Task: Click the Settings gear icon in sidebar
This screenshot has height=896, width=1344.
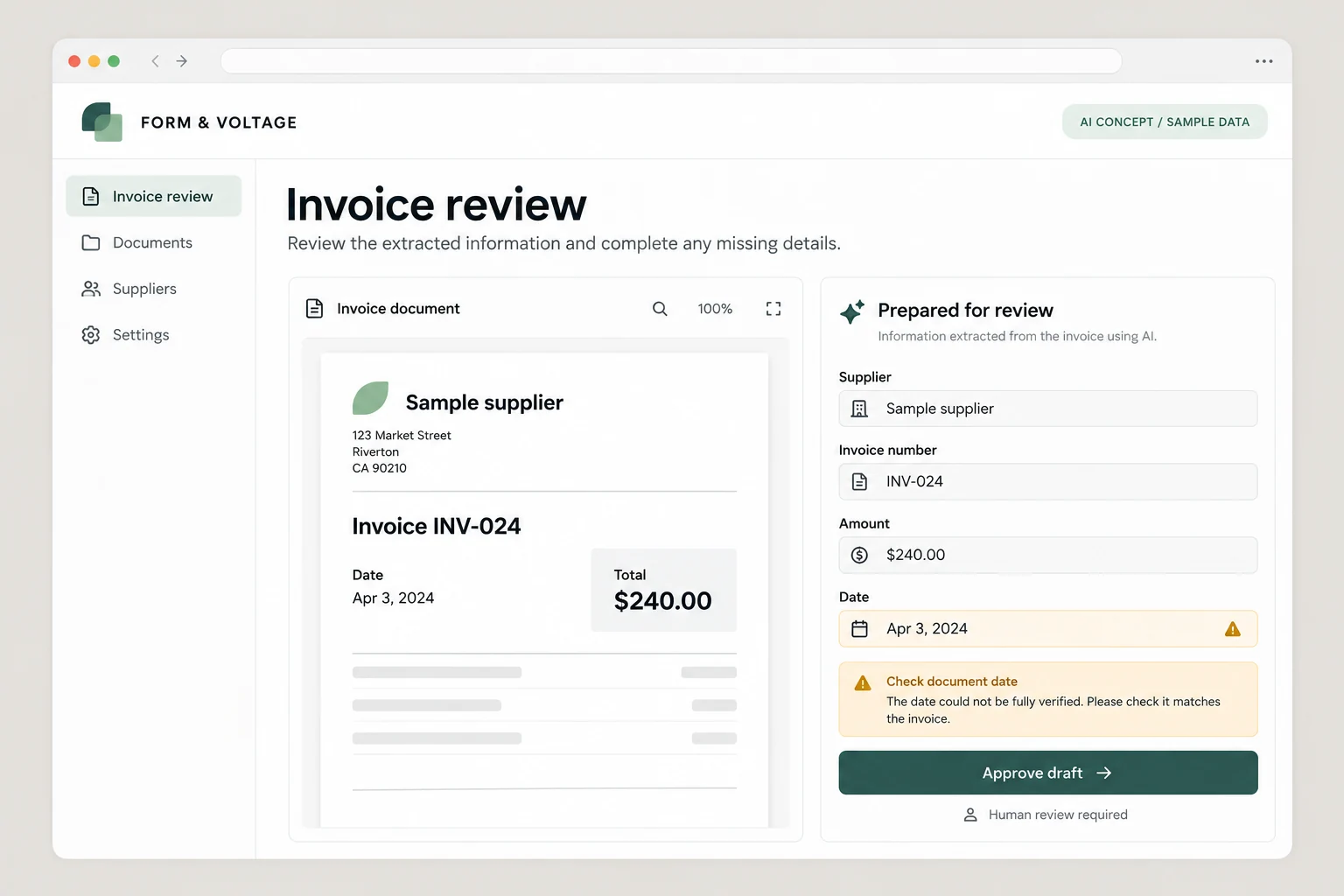Action: pos(90,334)
